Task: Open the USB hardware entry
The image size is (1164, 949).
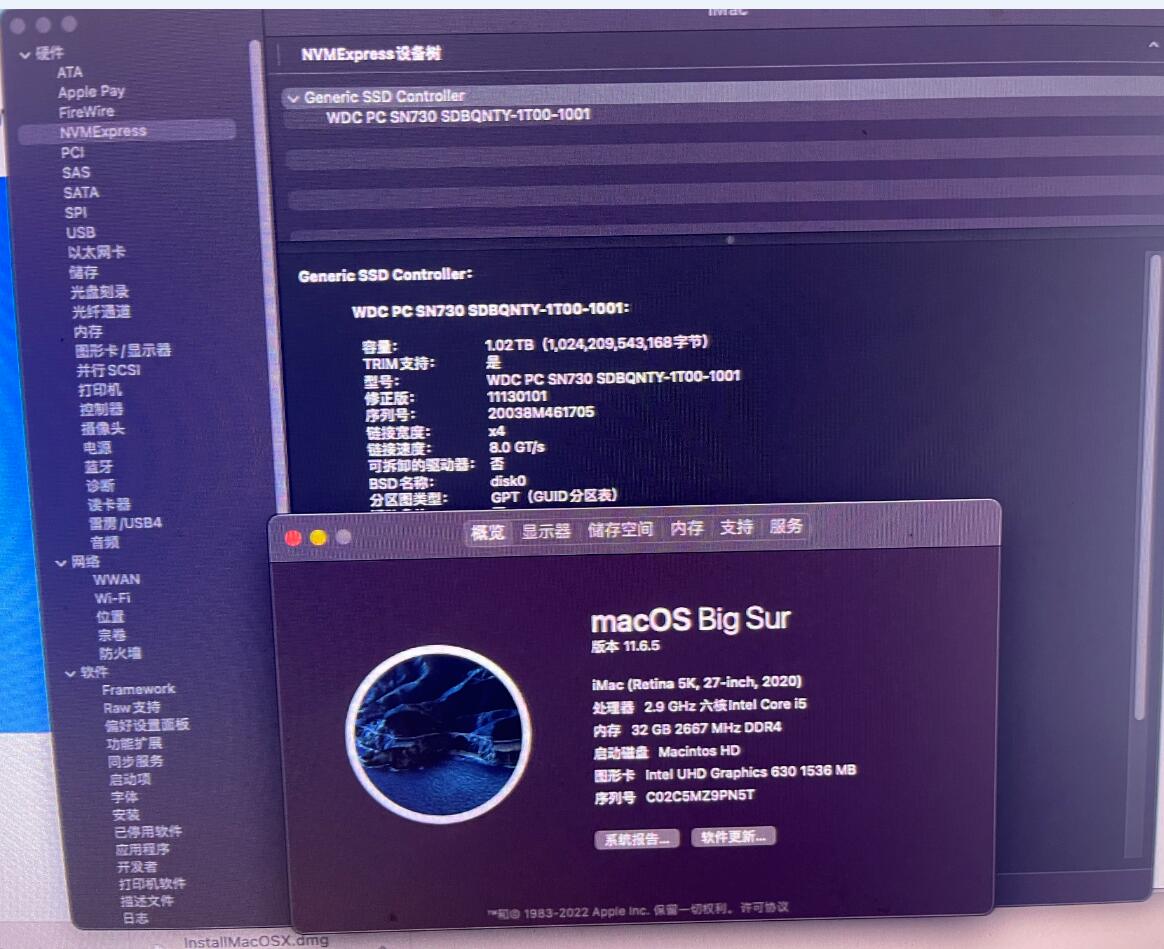Action: [80, 232]
